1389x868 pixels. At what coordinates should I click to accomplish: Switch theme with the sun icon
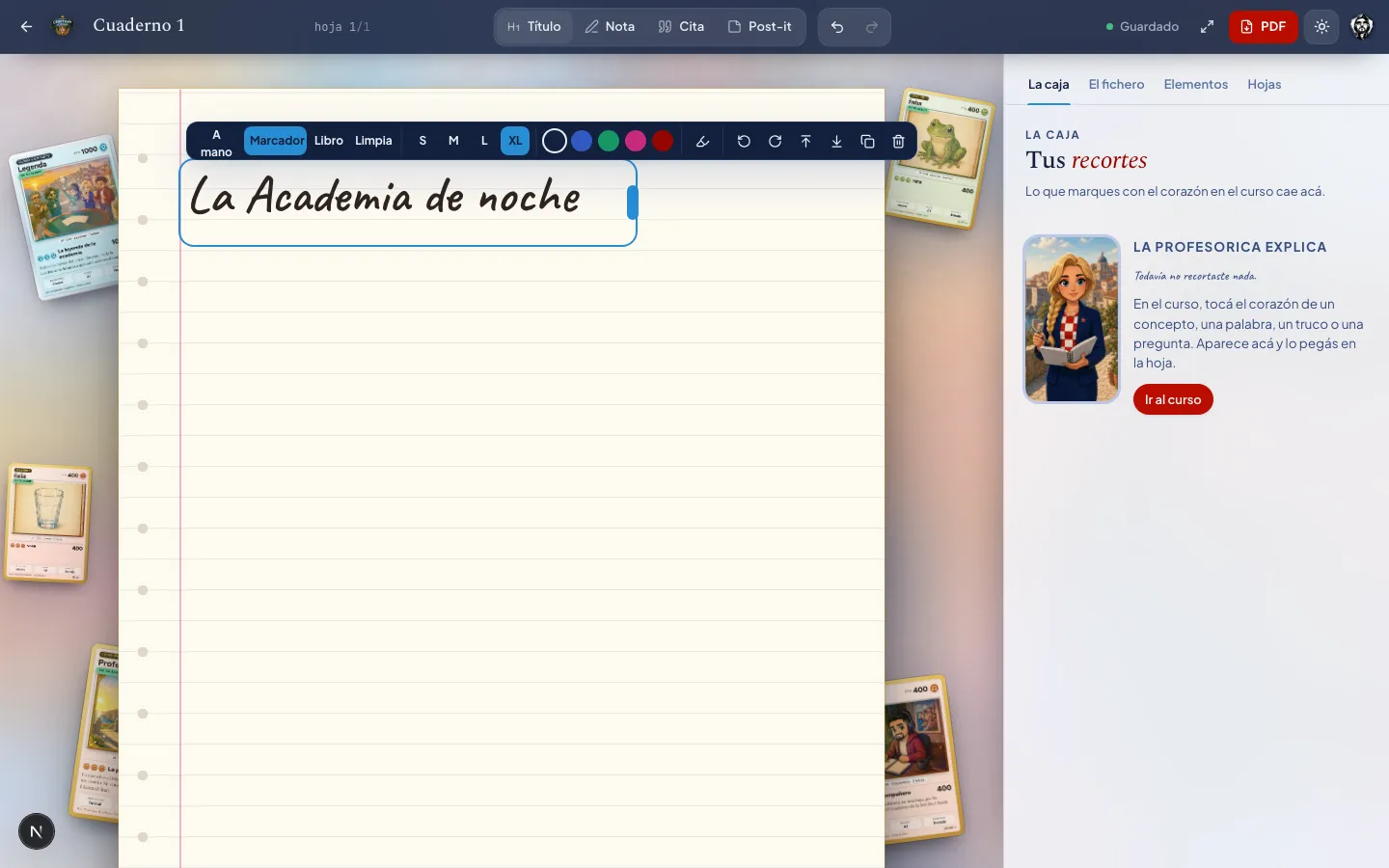tap(1321, 27)
